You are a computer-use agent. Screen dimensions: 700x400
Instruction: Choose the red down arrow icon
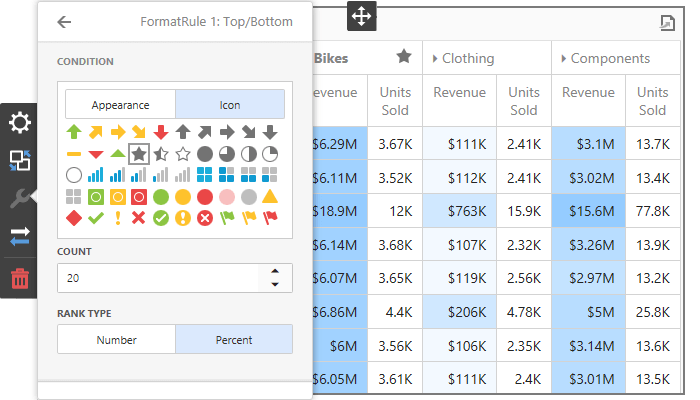[x=161, y=131]
